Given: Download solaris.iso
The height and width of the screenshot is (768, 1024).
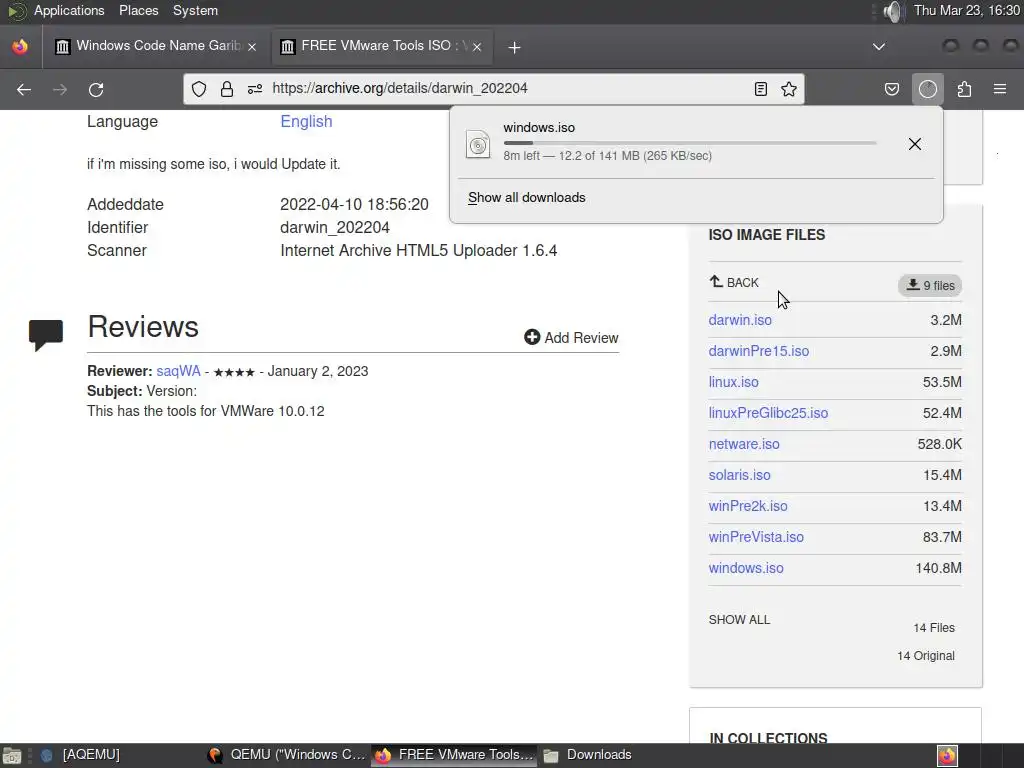Looking at the screenshot, I should [x=739, y=475].
